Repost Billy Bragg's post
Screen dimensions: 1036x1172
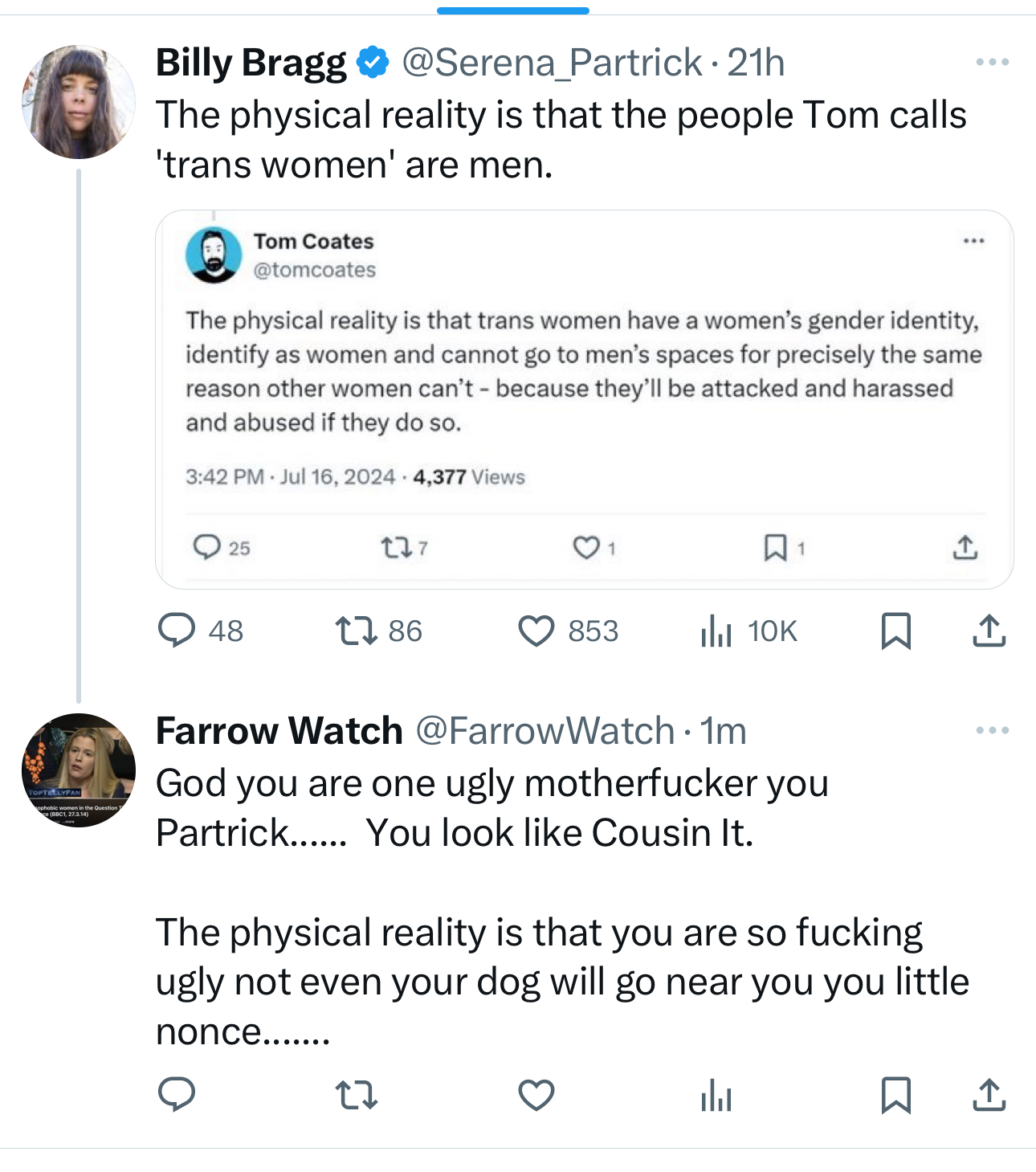tap(356, 631)
